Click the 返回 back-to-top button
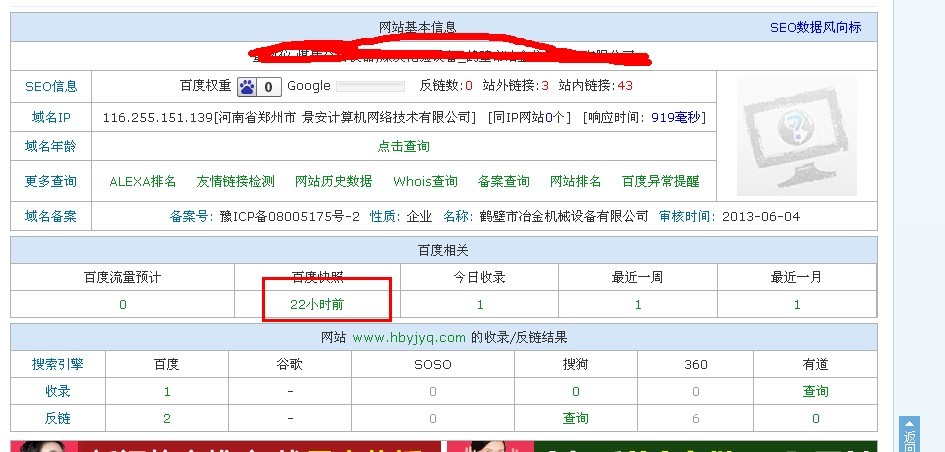The width and height of the screenshot is (945, 452). [x=909, y=435]
